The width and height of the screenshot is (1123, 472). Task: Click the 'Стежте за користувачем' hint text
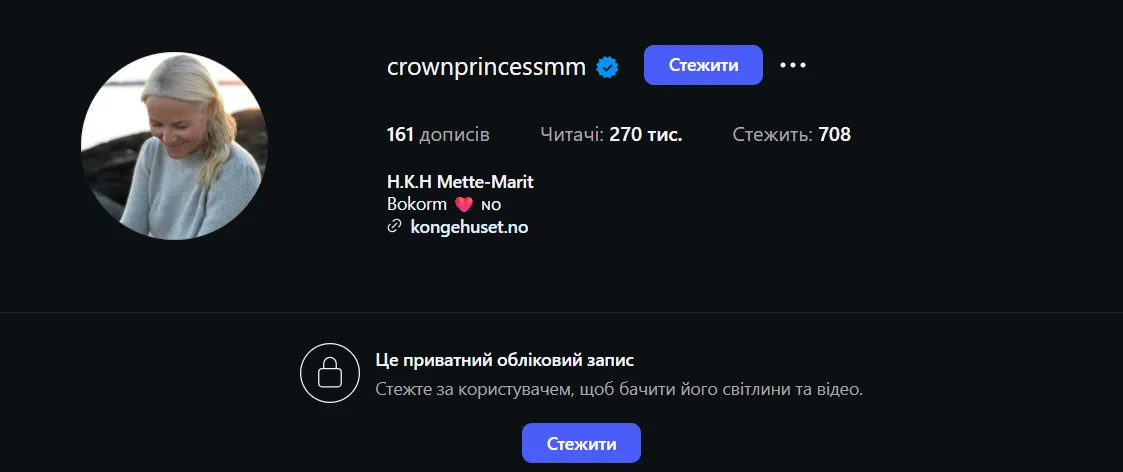[x=619, y=389]
